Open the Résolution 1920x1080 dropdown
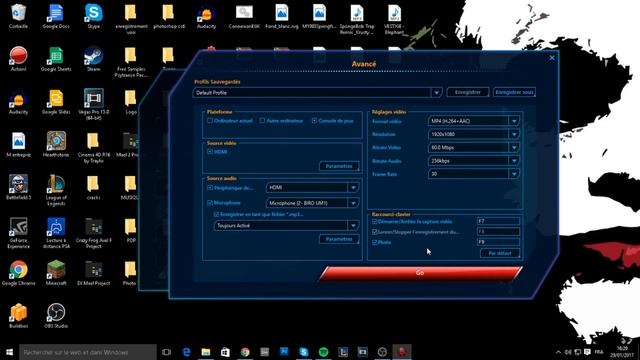 [x=514, y=134]
